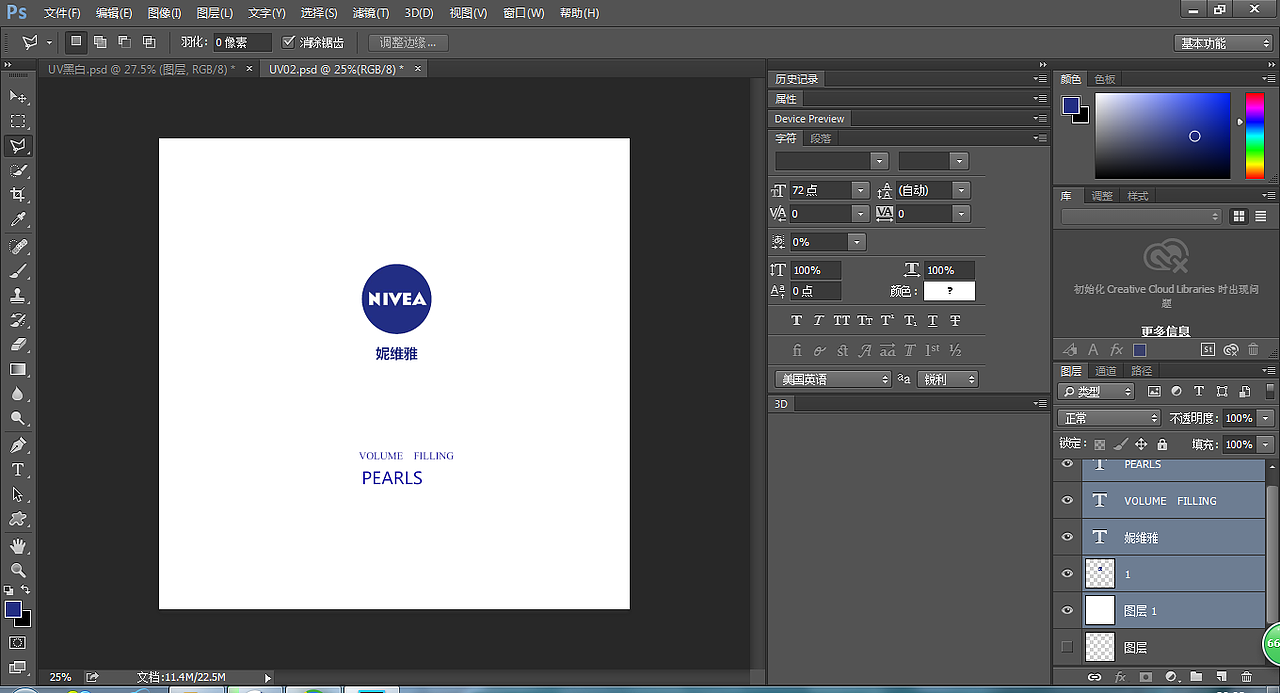Open the 基本功能 workspace dropdown
The image size is (1280, 693).
pyautogui.click(x=1223, y=43)
